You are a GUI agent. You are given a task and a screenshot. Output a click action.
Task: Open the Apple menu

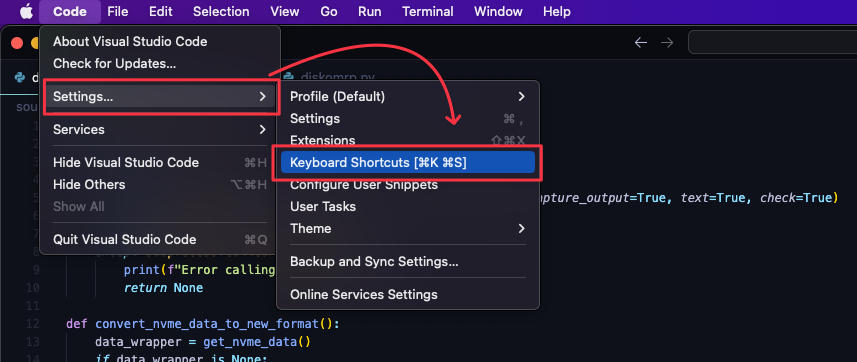26,11
